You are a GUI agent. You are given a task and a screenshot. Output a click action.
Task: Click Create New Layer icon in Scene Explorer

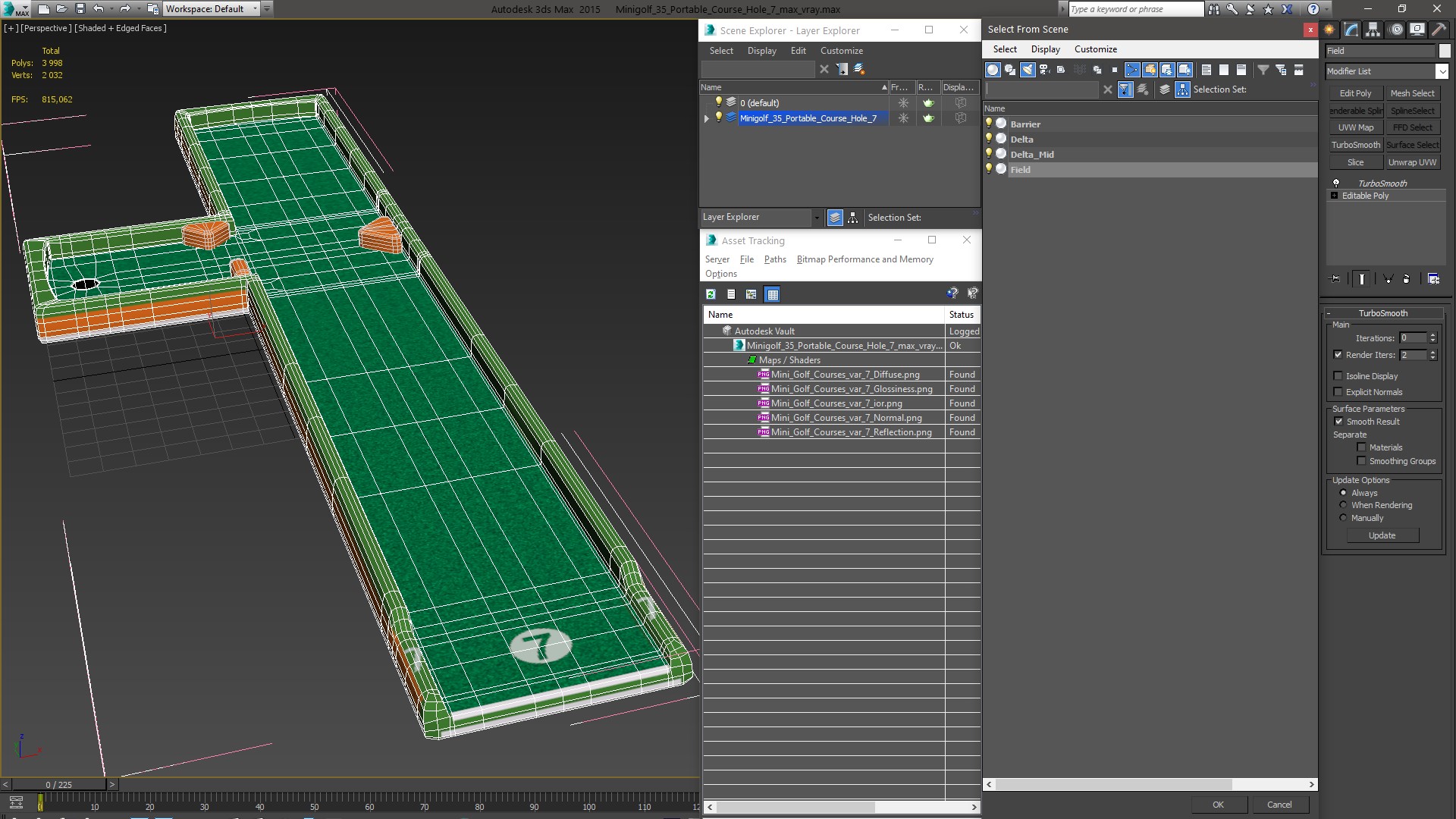(x=859, y=69)
